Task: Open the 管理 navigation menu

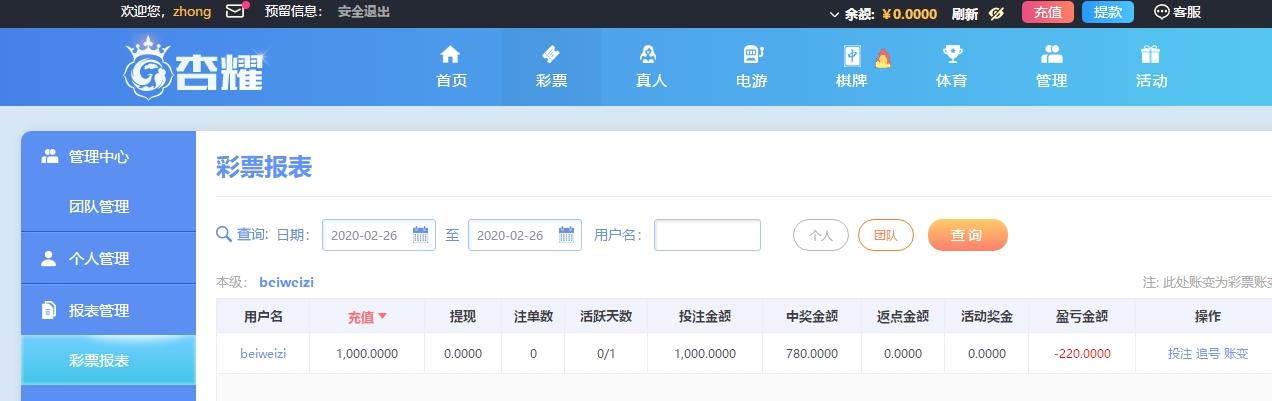Action: coord(1051,66)
